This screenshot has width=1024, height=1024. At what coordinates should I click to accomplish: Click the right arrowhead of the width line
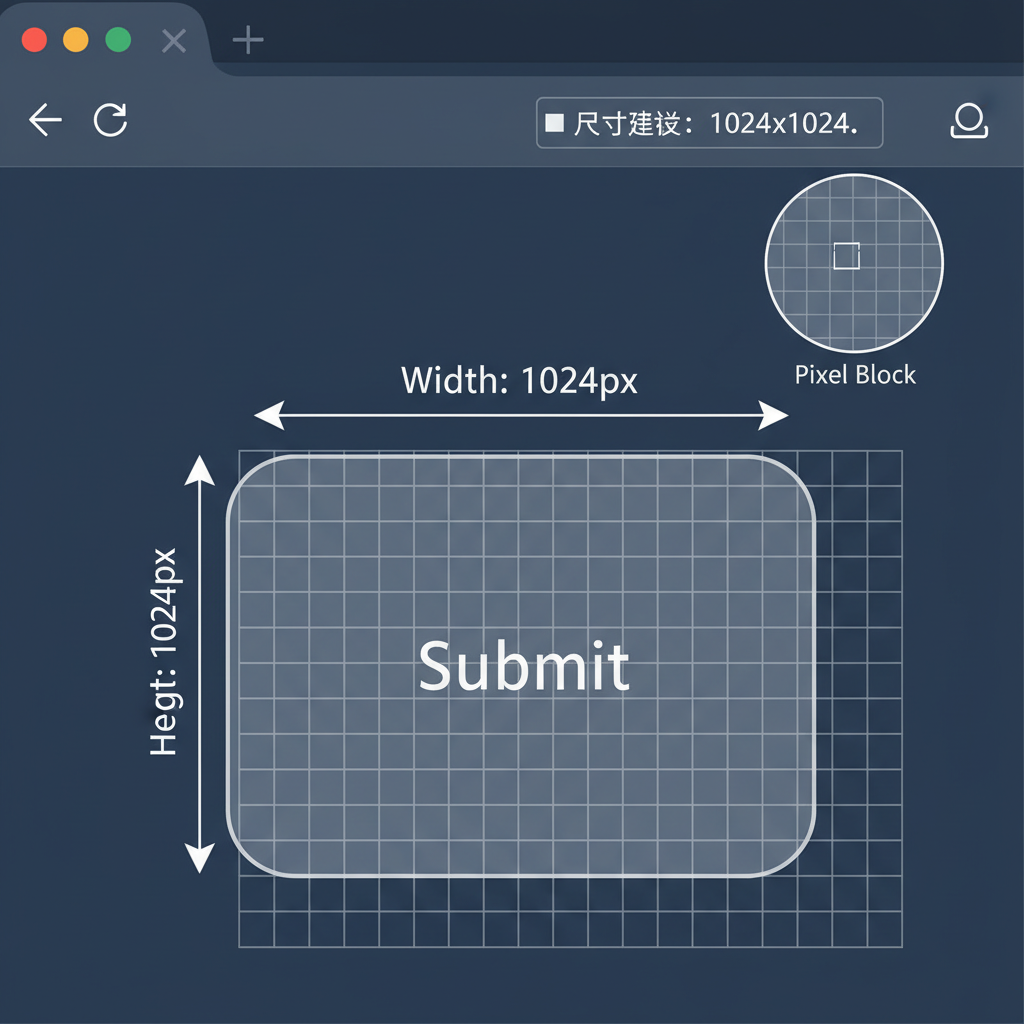pos(774,415)
